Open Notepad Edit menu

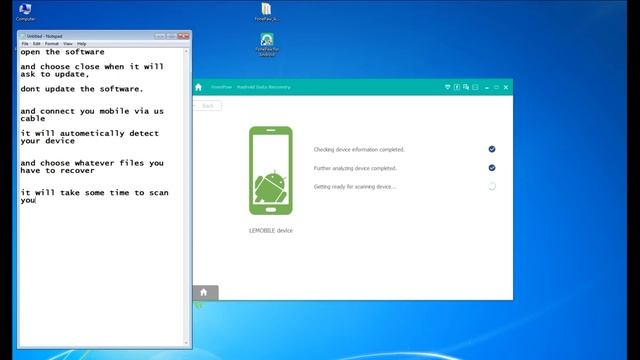pyautogui.click(x=37, y=44)
